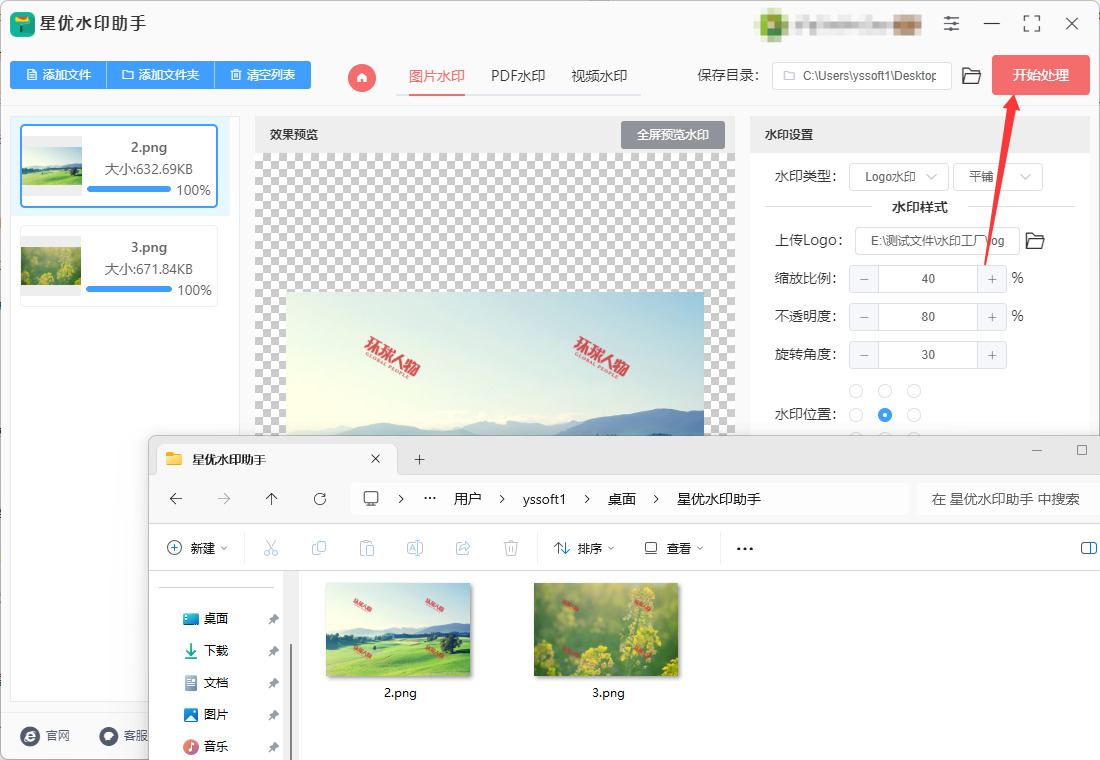Screen dimensions: 1100x760
Task: Expand the chevron after yssoft1 in address bar
Action: point(586,499)
